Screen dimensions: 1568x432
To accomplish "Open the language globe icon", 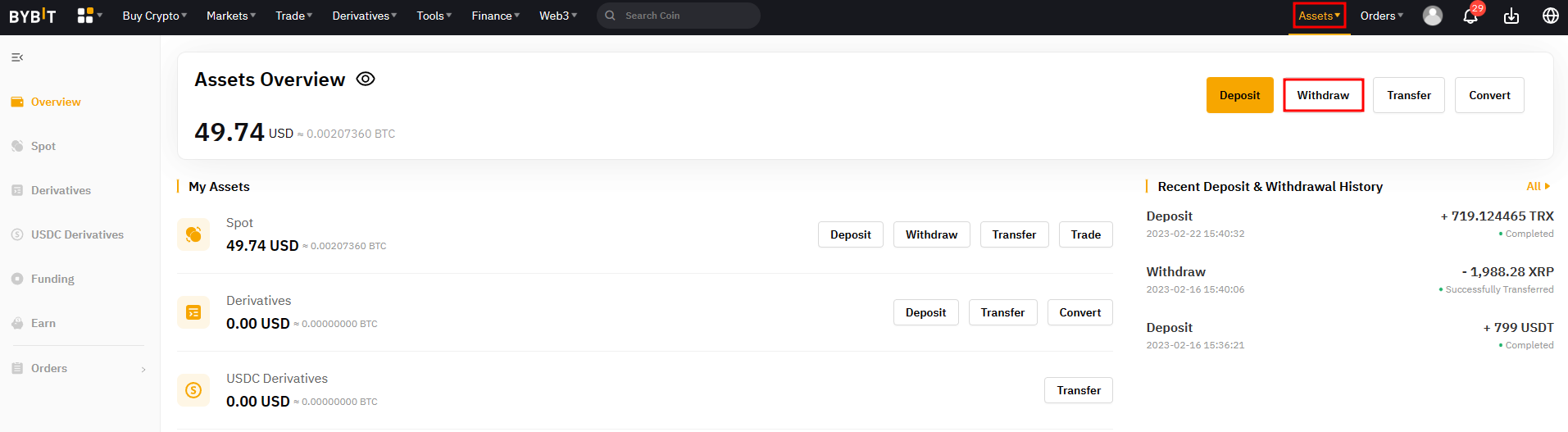I will (1550, 16).
